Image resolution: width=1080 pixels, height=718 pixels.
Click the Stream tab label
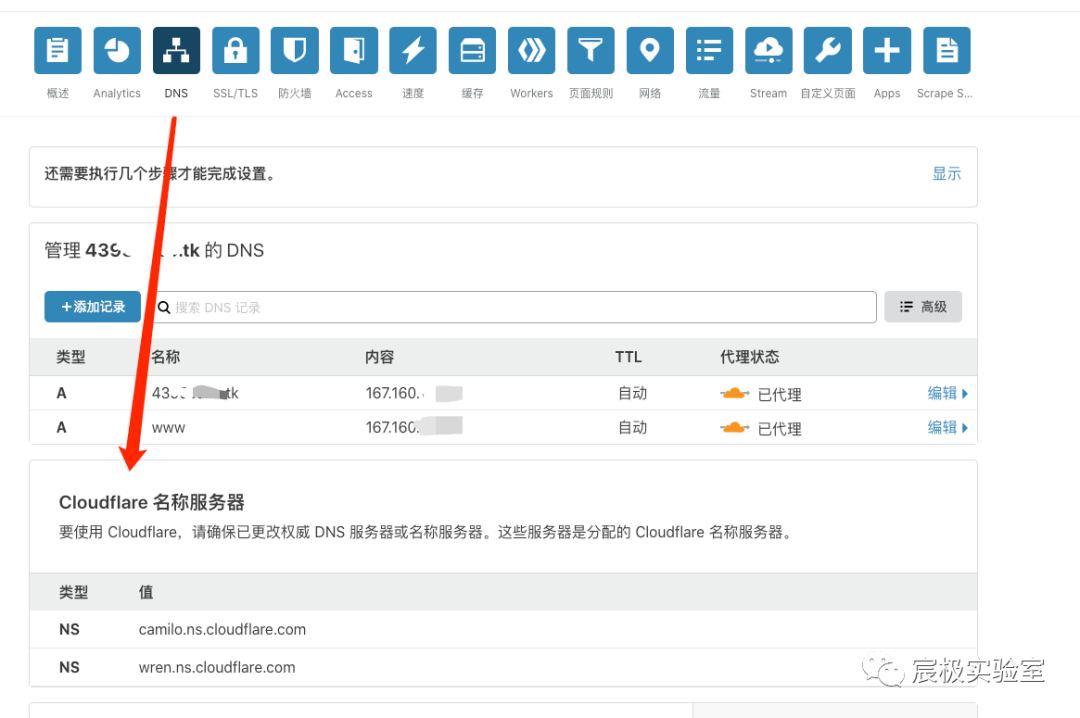(769, 93)
